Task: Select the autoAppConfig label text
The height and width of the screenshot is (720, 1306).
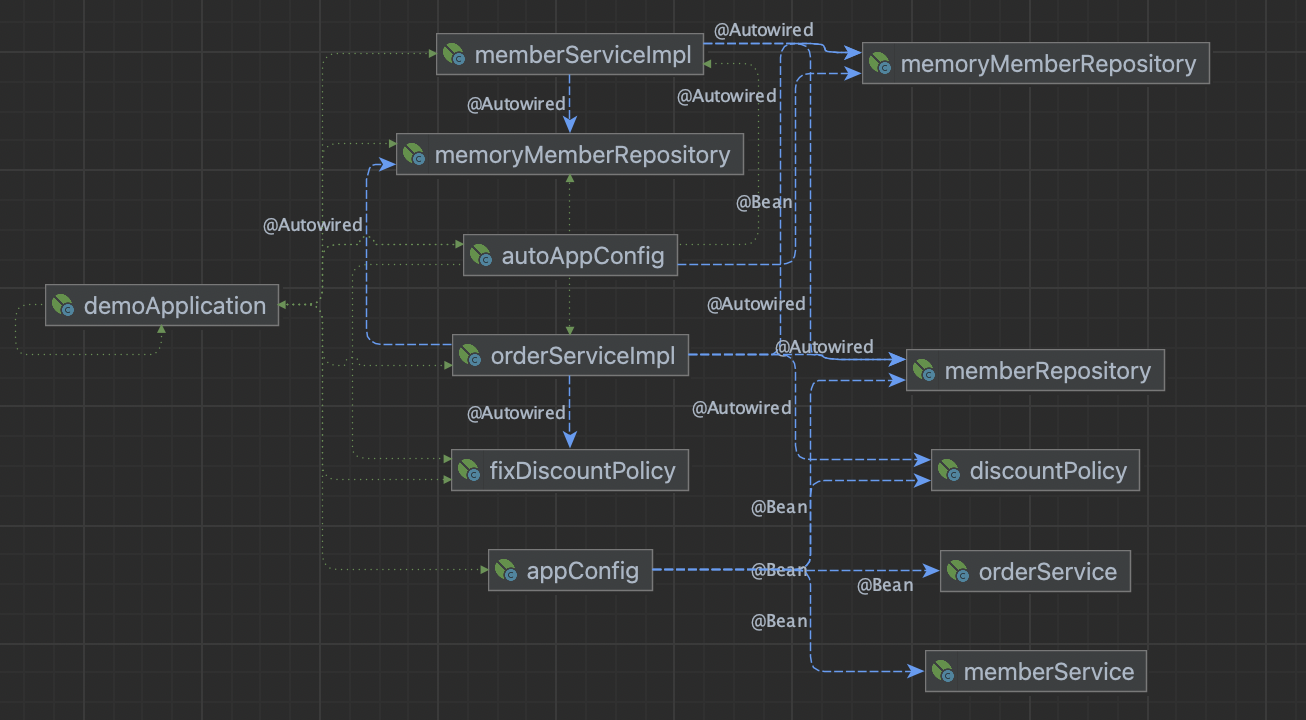Action: [x=583, y=256]
